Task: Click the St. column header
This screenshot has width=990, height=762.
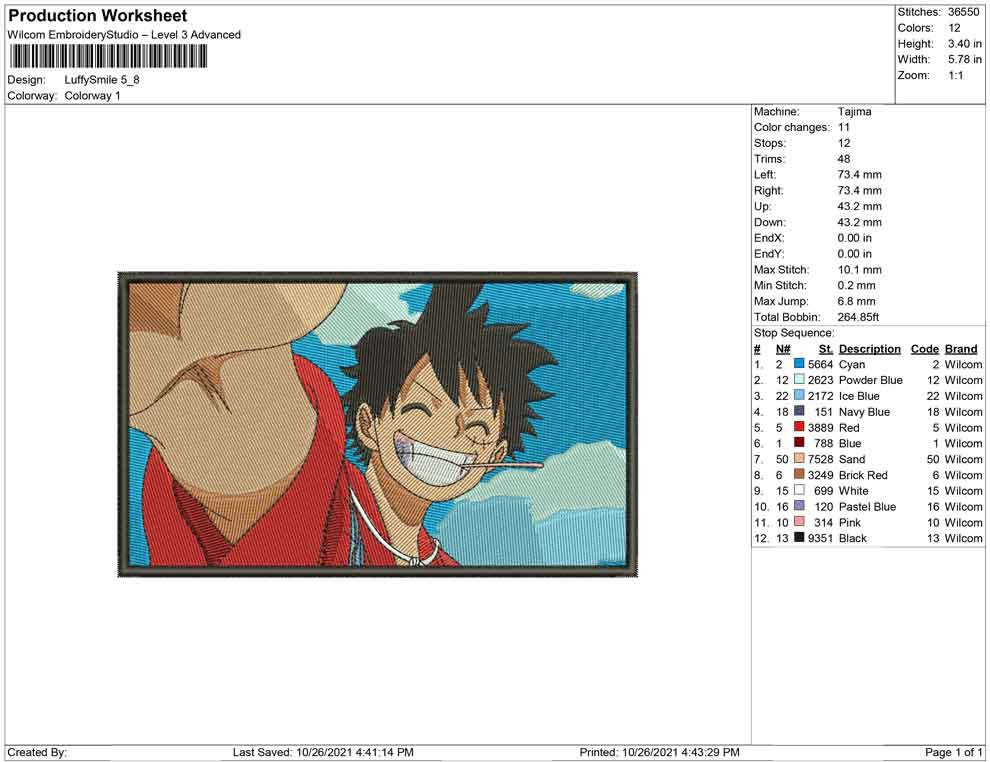Action: [x=826, y=349]
